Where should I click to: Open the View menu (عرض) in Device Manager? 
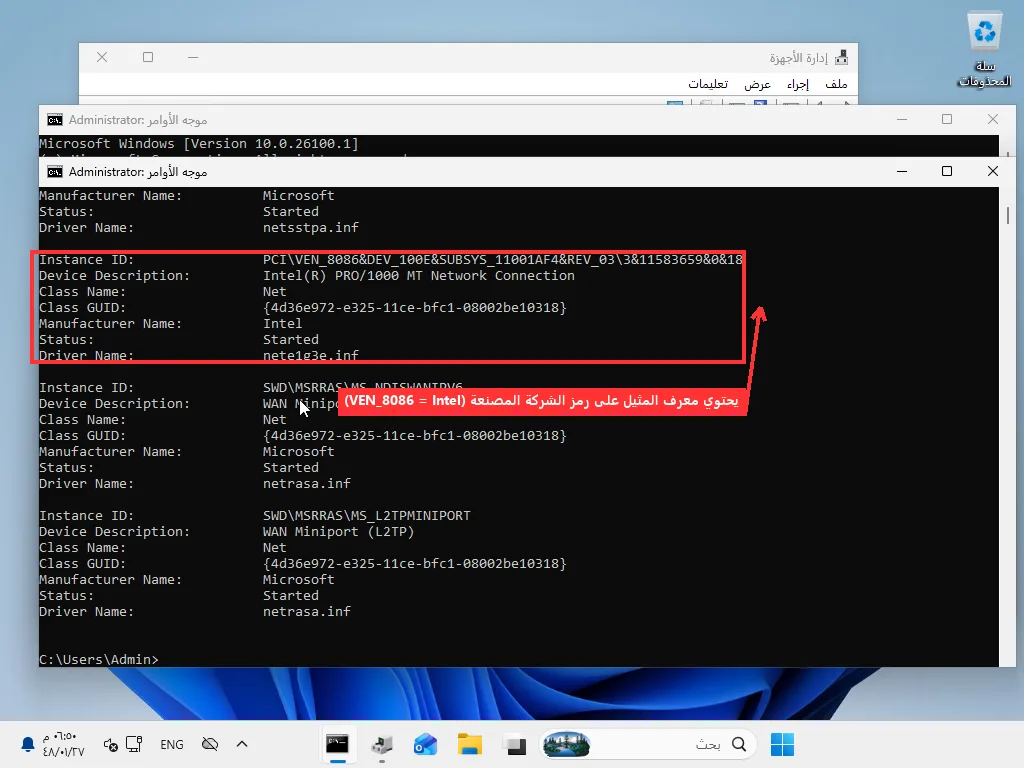pos(758,84)
